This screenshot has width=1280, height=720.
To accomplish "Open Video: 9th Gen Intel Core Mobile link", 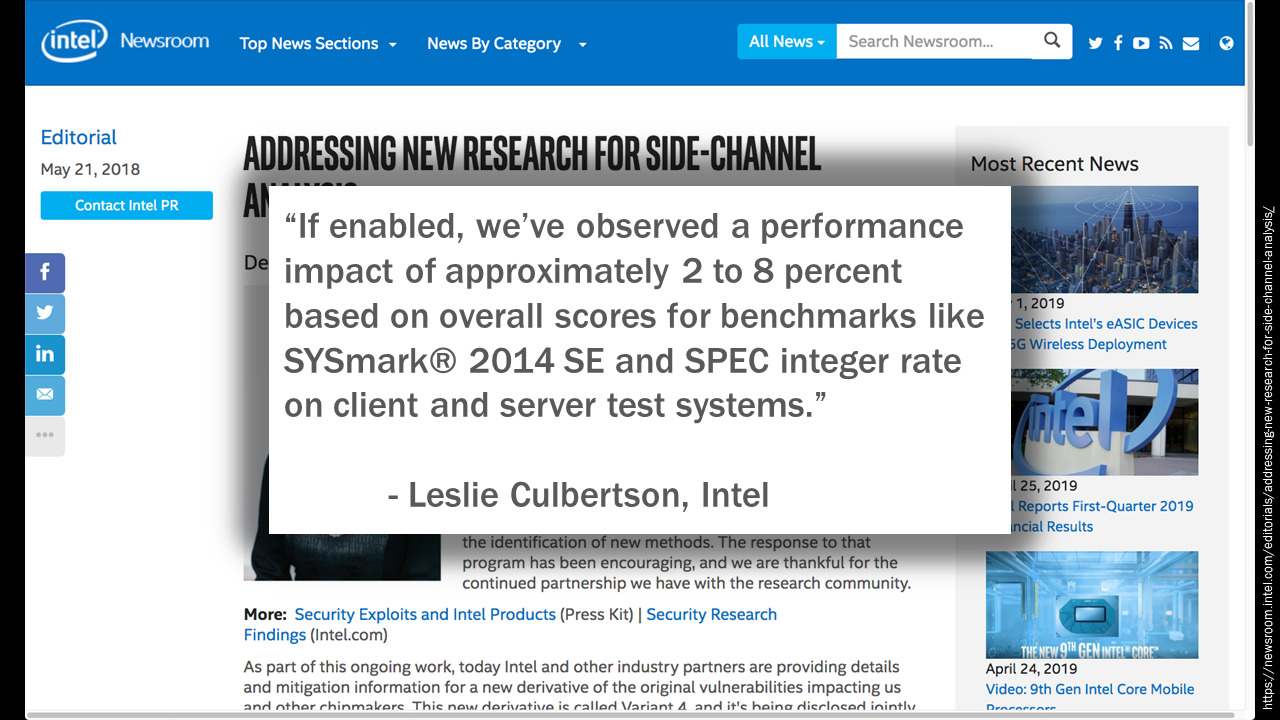I will point(1090,698).
